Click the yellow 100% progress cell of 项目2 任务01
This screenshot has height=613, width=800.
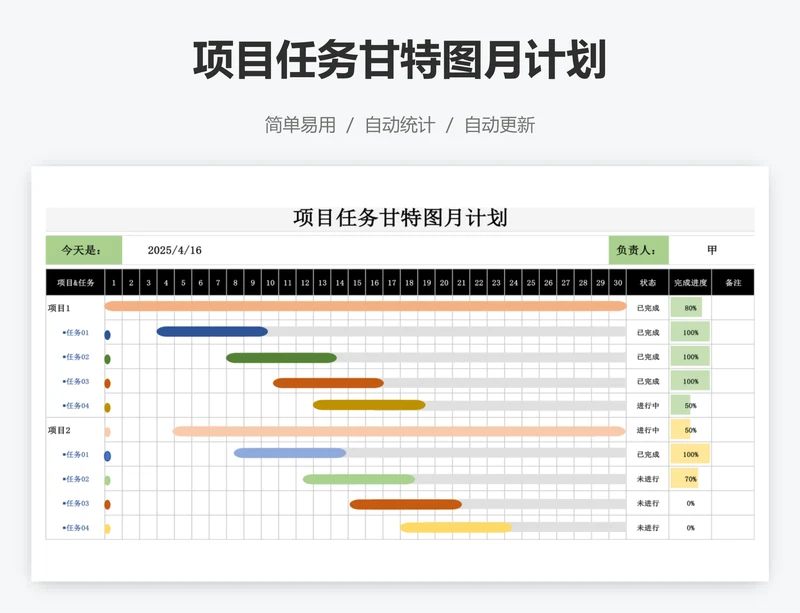[x=690, y=454]
